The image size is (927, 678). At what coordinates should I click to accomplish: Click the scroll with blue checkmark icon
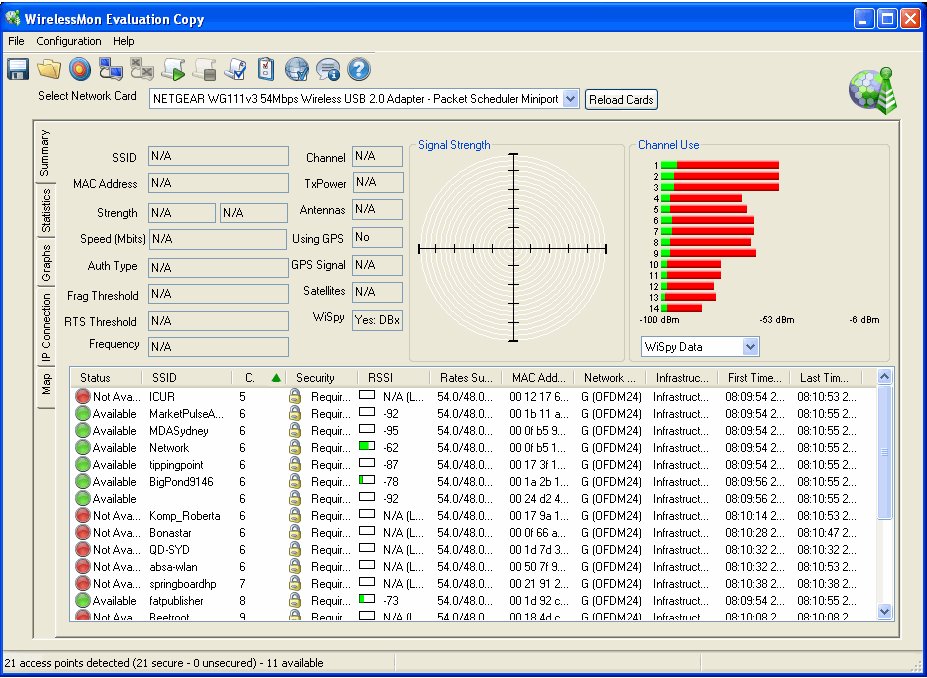coord(235,70)
